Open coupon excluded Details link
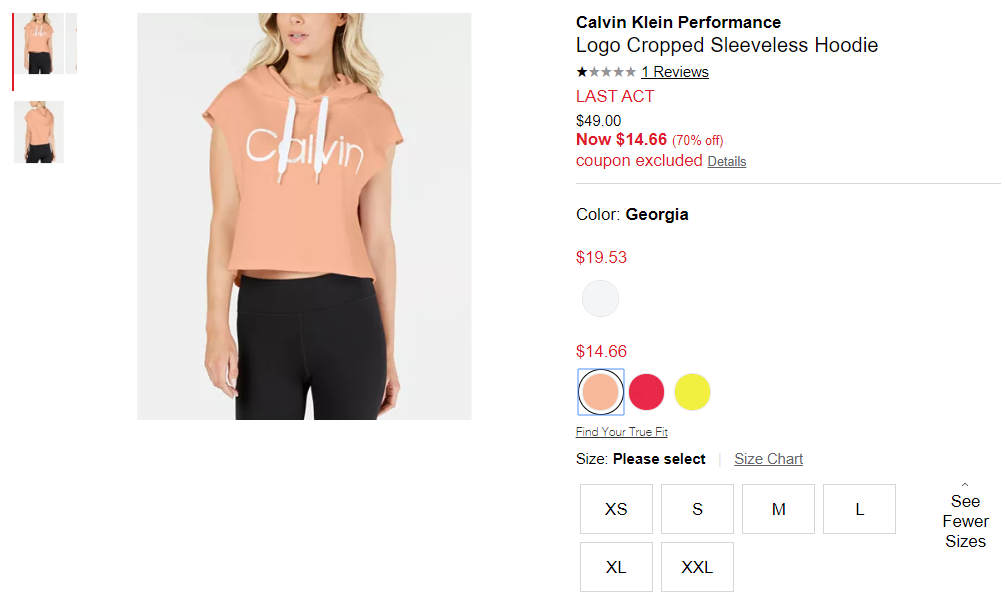The height and width of the screenshot is (597, 1005). [727, 162]
